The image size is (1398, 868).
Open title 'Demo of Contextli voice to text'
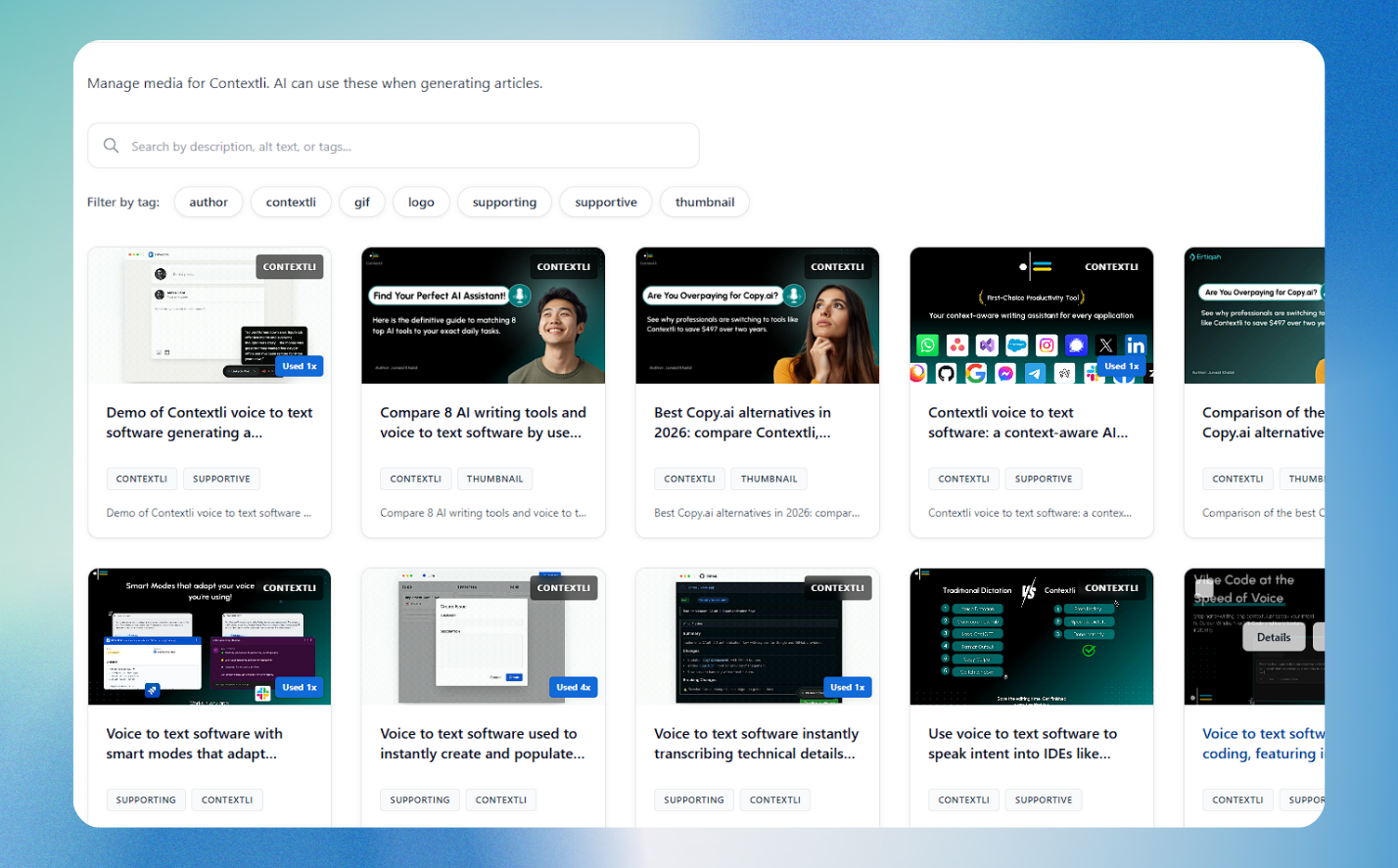[x=210, y=423]
